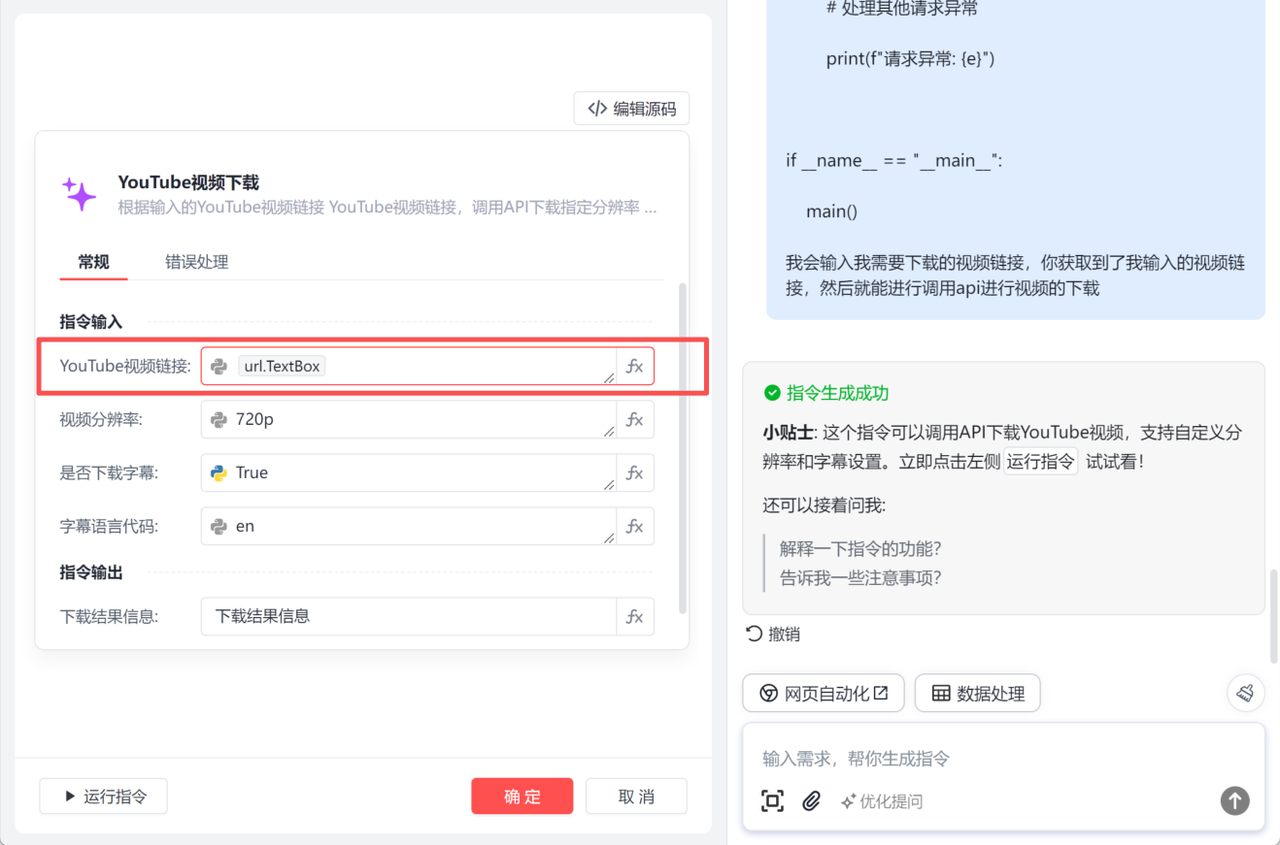Viewport: 1280px width, 845px height.
Task: Click the 运行指令 run button
Action: click(x=103, y=796)
